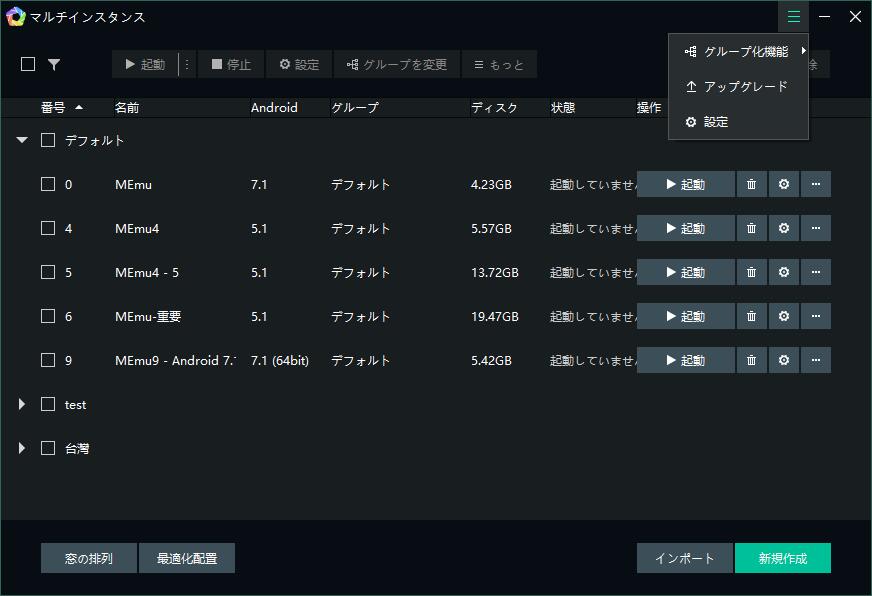
Task: Tick the checkbox for MEmu instance 0
Action: [48, 184]
